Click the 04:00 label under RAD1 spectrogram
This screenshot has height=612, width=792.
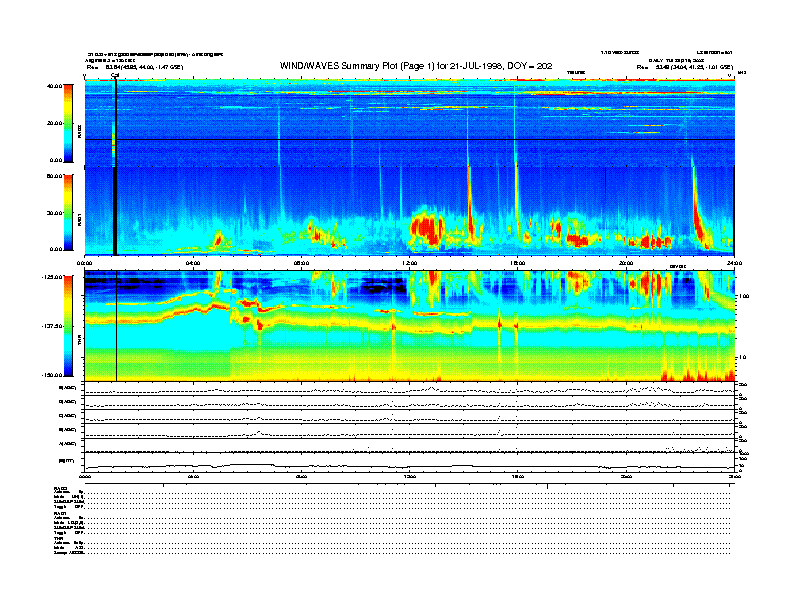coord(193,263)
